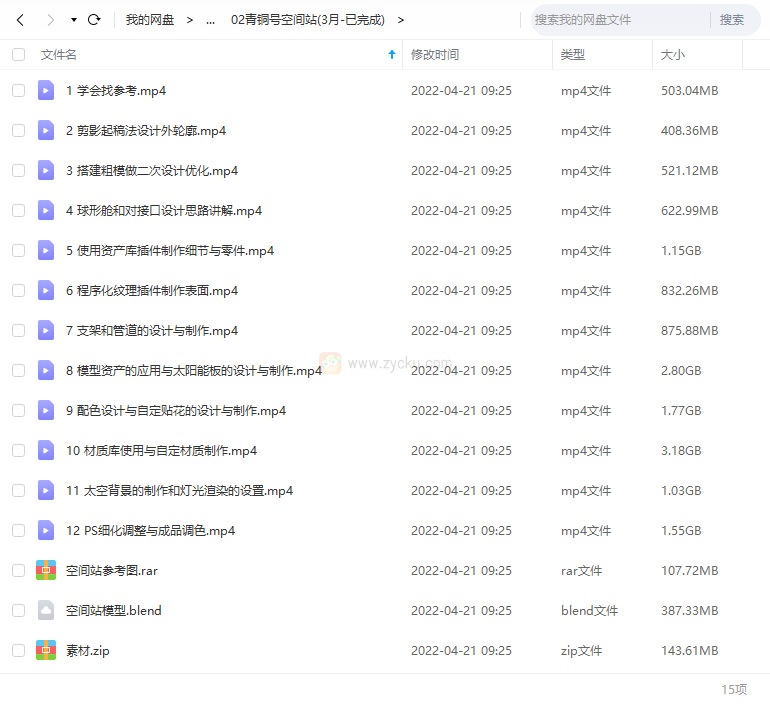
Task: Click the video icon for 1 学会找参考.mp4
Action: (x=46, y=91)
